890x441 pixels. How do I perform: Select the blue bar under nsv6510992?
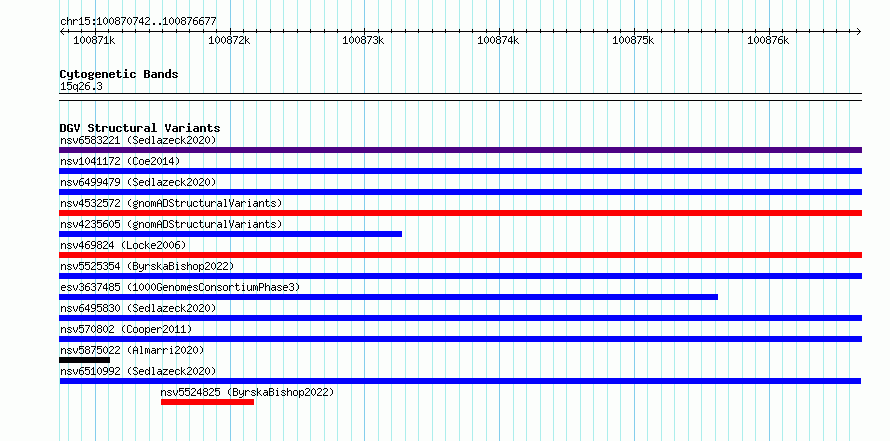pyautogui.click(x=460, y=381)
